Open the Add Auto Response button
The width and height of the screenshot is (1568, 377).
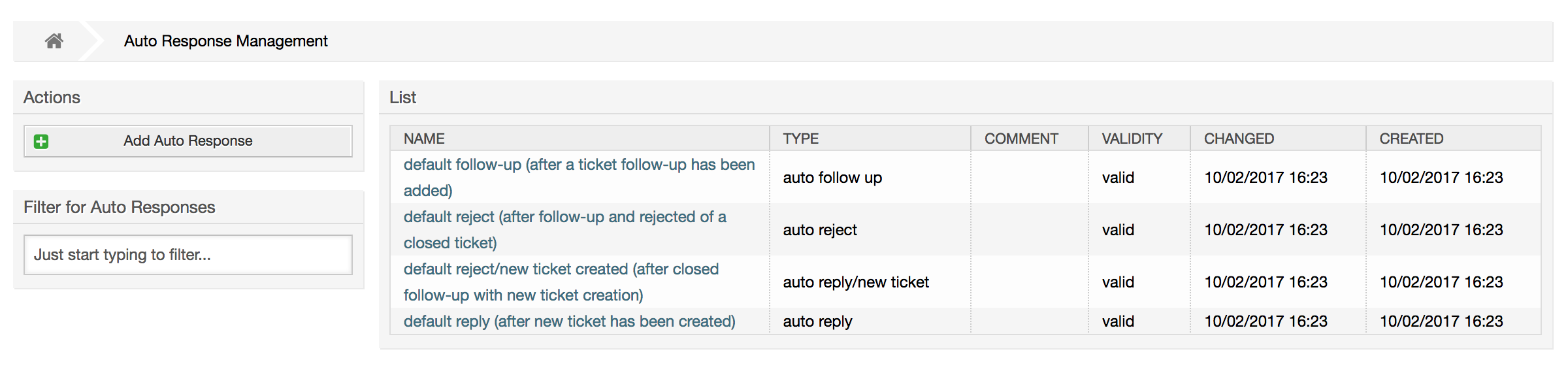[x=187, y=140]
